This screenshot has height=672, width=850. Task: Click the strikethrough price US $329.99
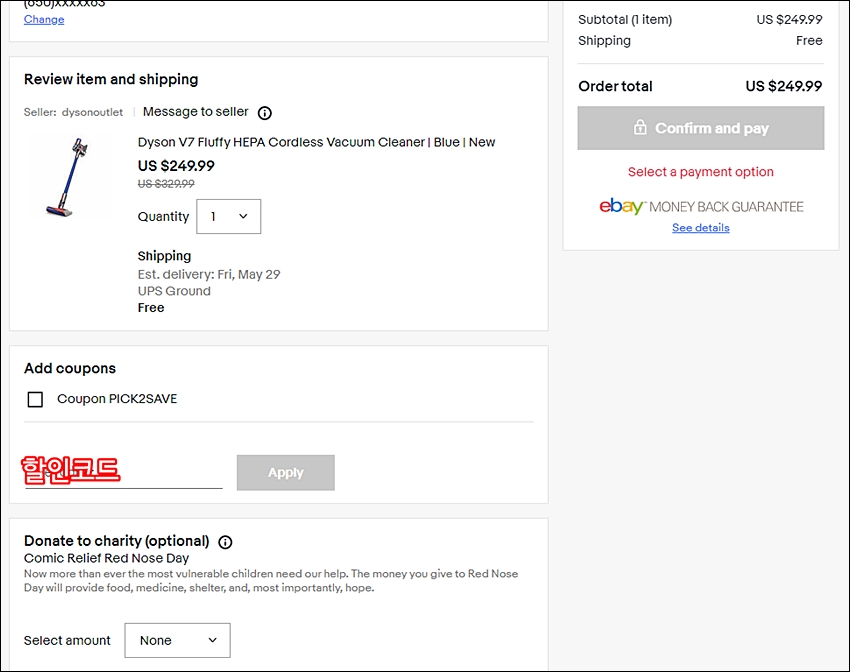tap(166, 184)
